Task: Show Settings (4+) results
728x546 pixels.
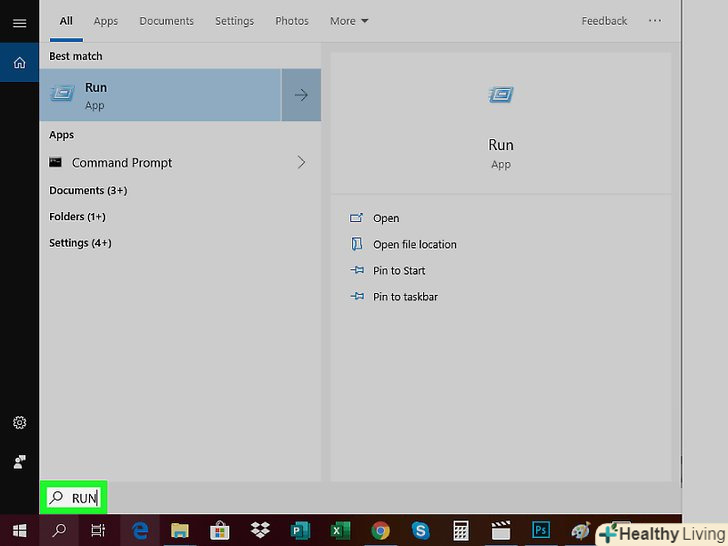Action: [80, 243]
